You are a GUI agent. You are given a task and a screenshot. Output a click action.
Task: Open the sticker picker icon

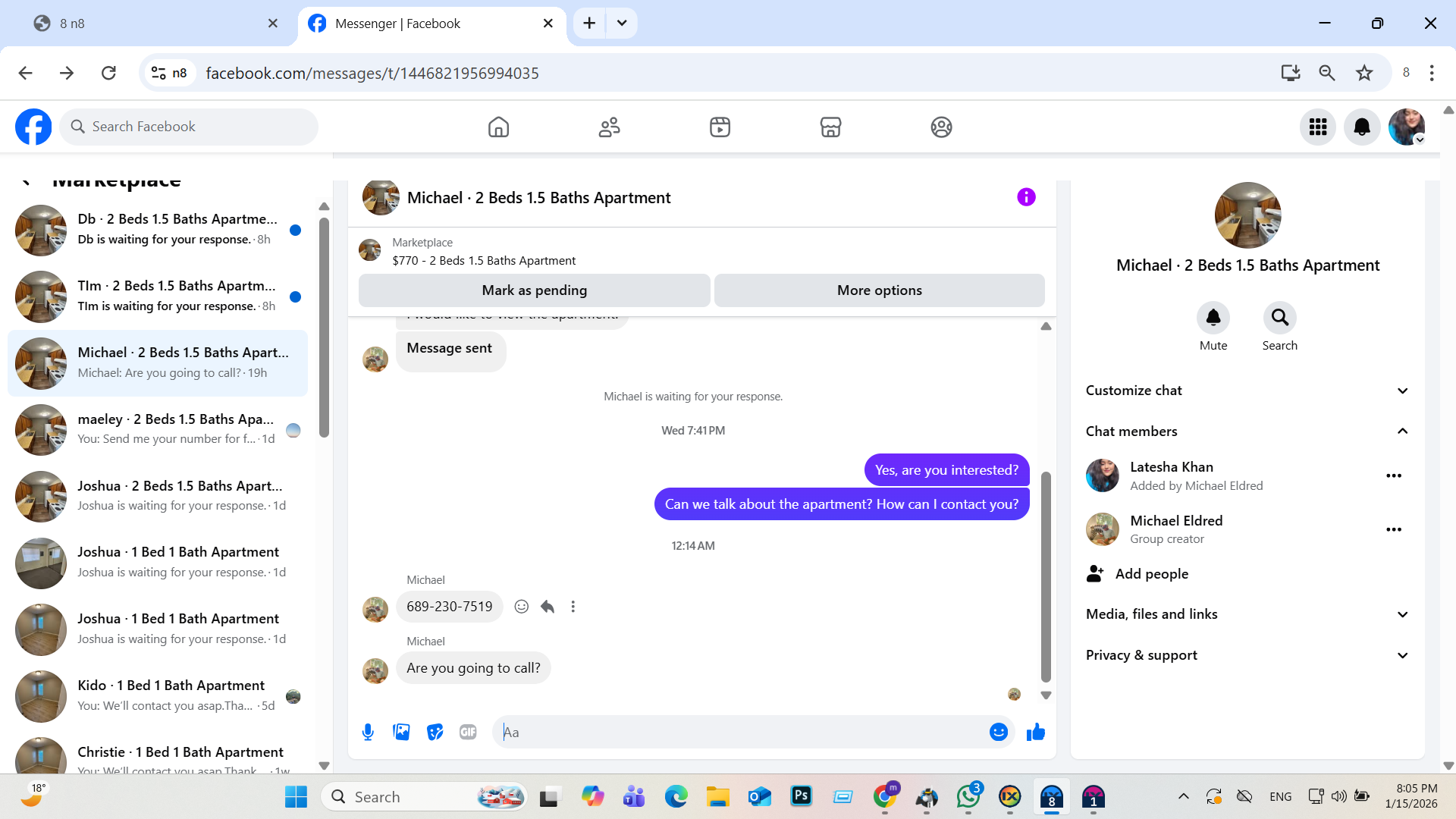[435, 732]
